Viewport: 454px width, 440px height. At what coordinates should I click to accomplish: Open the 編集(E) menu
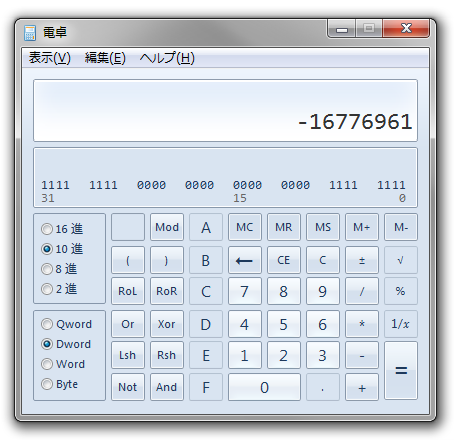pos(105,58)
